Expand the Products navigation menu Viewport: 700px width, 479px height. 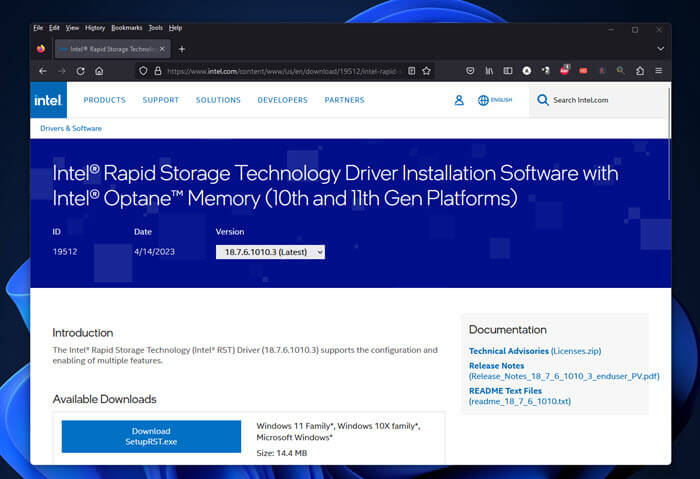(104, 100)
